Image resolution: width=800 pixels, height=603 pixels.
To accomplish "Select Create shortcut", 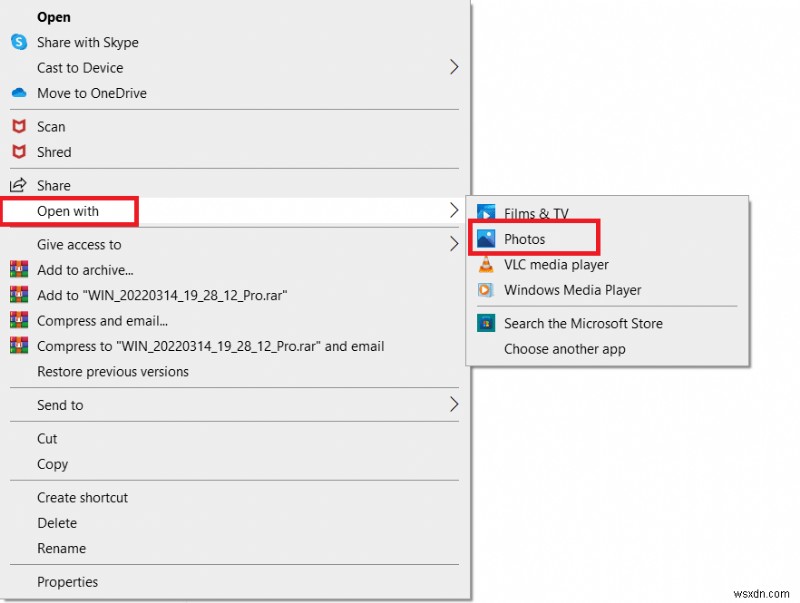I will (x=82, y=497).
